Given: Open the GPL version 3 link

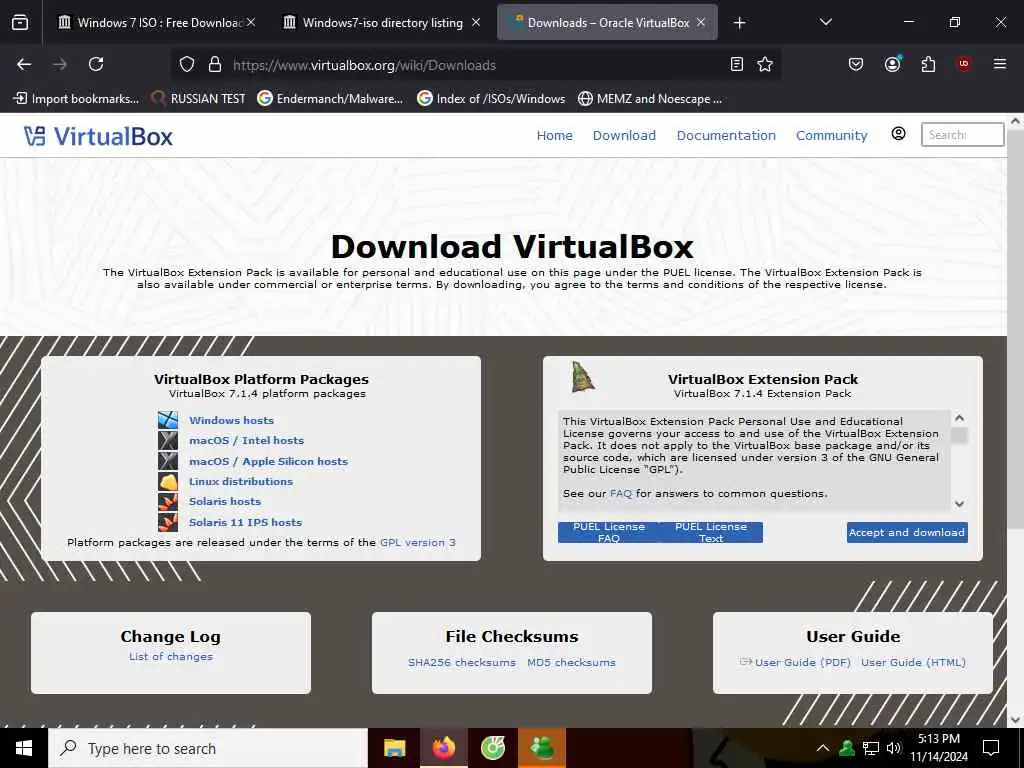Looking at the screenshot, I should [418, 542].
